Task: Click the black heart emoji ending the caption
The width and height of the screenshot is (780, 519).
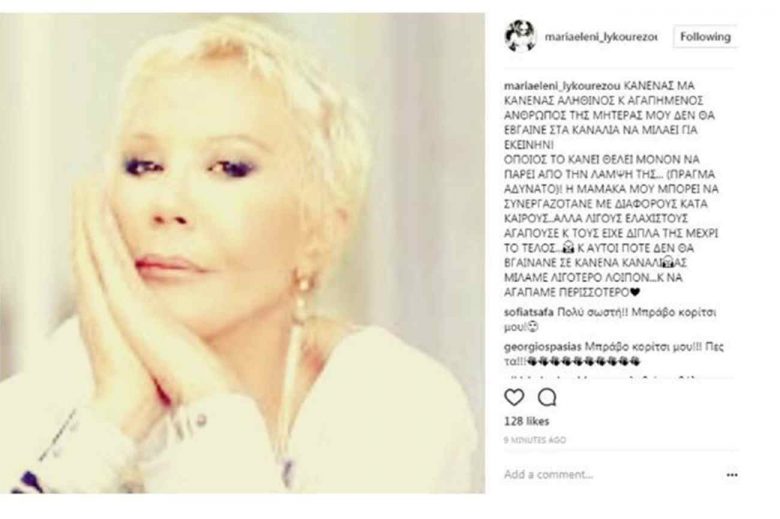Action: coord(635,293)
